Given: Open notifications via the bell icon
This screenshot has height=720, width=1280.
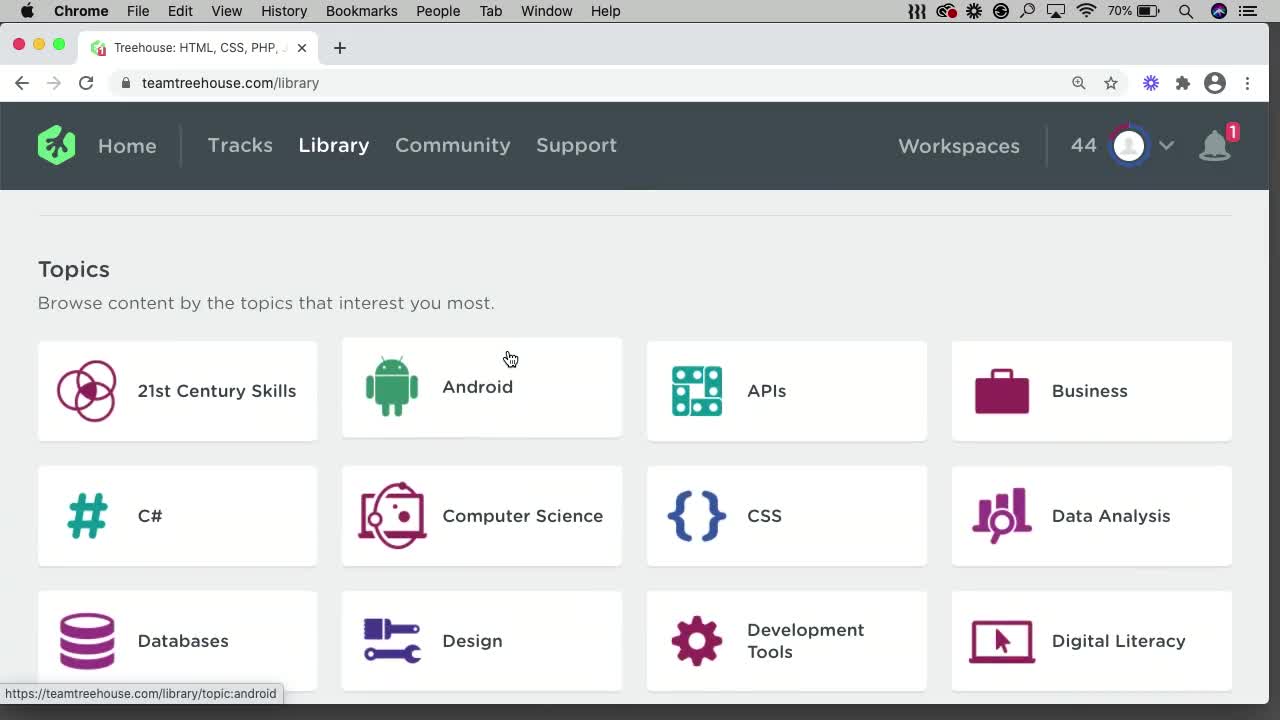Looking at the screenshot, I should point(1215,146).
